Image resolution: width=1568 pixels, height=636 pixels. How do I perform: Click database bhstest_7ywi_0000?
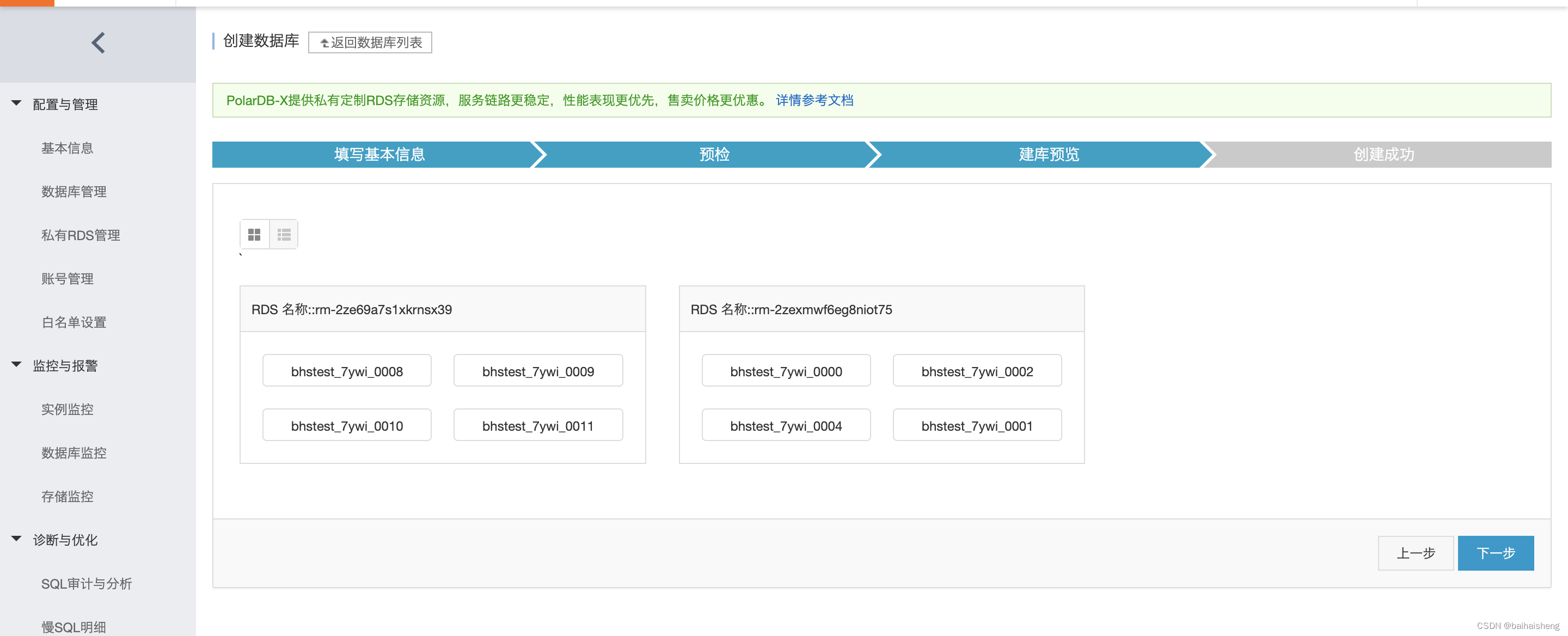point(786,371)
